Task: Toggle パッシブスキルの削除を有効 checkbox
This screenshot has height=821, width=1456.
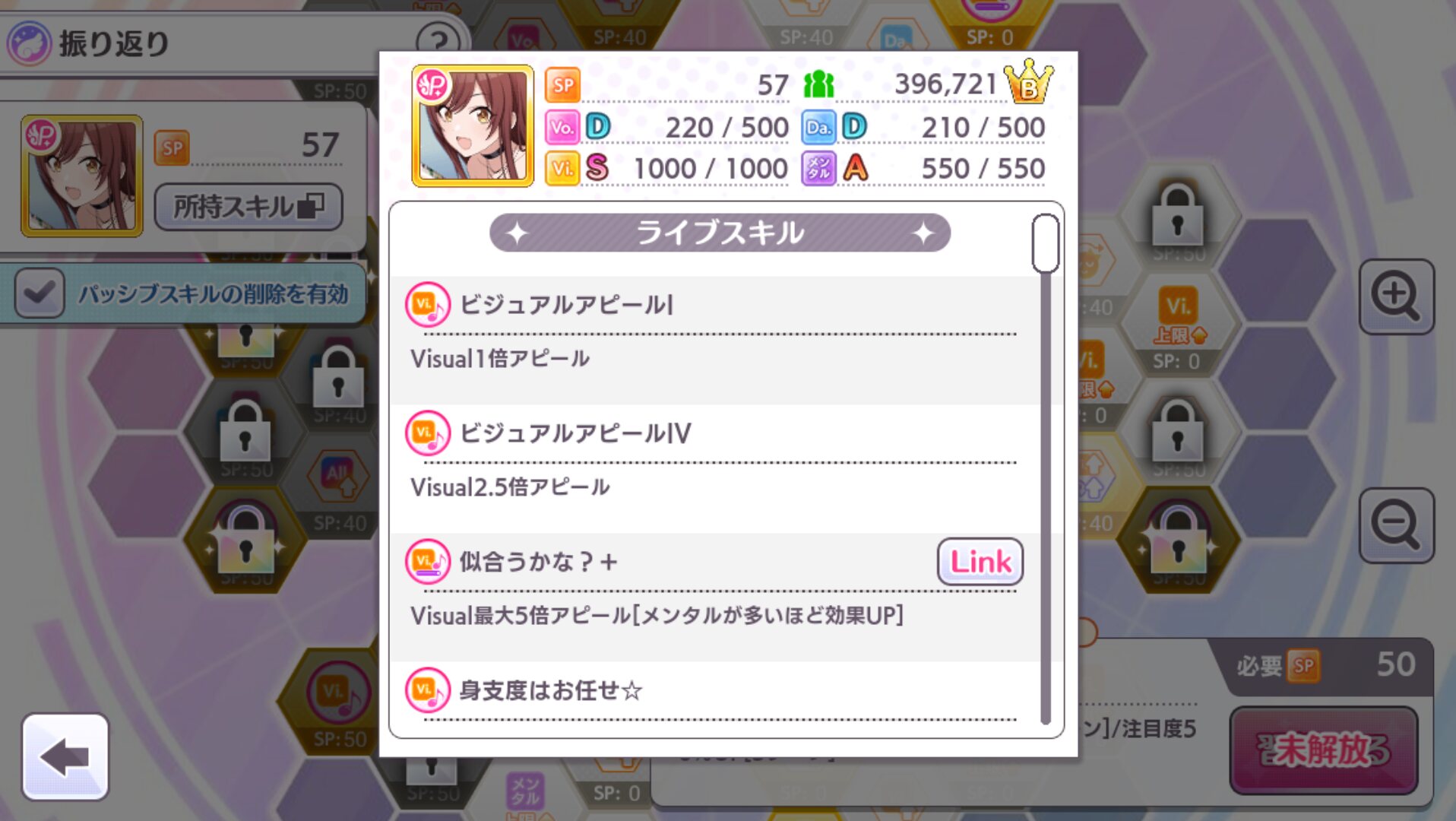Action: (x=40, y=293)
